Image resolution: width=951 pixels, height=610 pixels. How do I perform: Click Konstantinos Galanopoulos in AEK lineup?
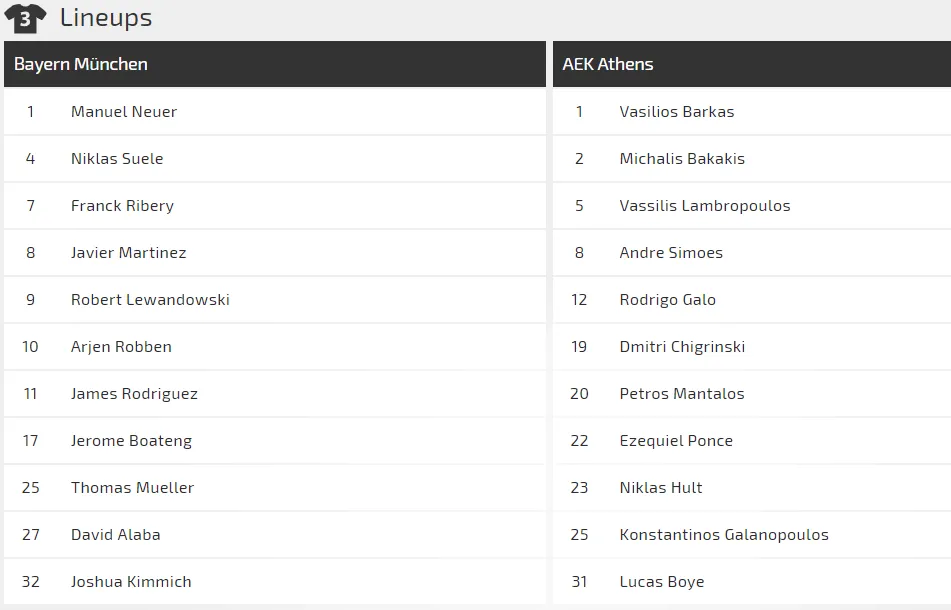tap(724, 535)
